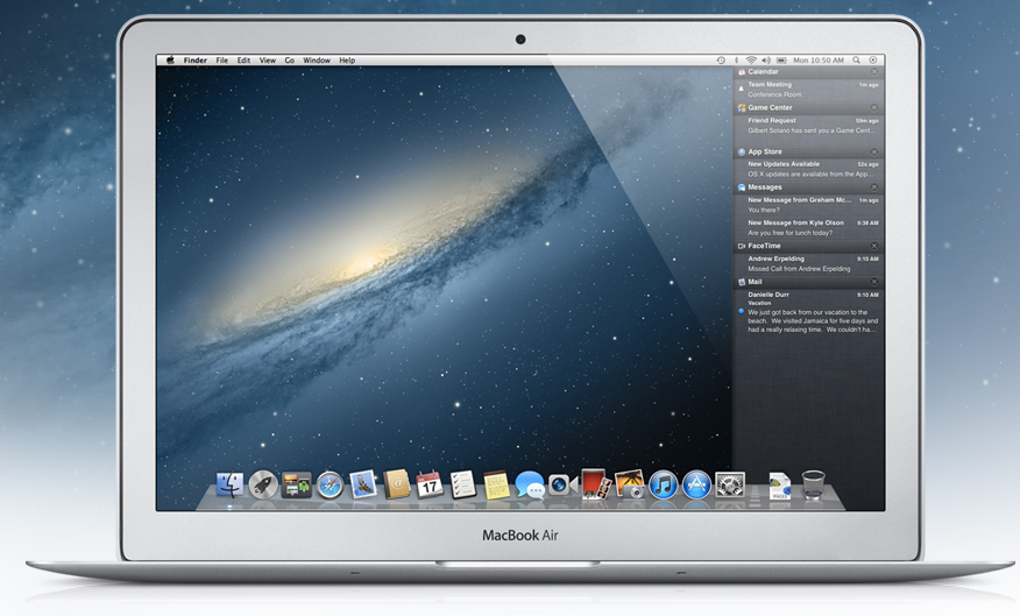Open Reminders checklist icon in Dock
1020x616 pixels.
click(x=463, y=485)
